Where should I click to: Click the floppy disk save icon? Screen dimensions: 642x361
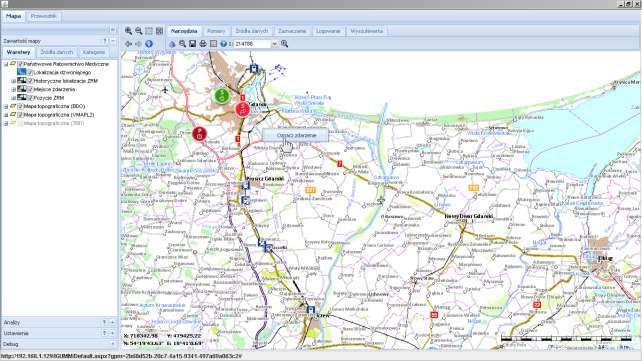[192, 44]
